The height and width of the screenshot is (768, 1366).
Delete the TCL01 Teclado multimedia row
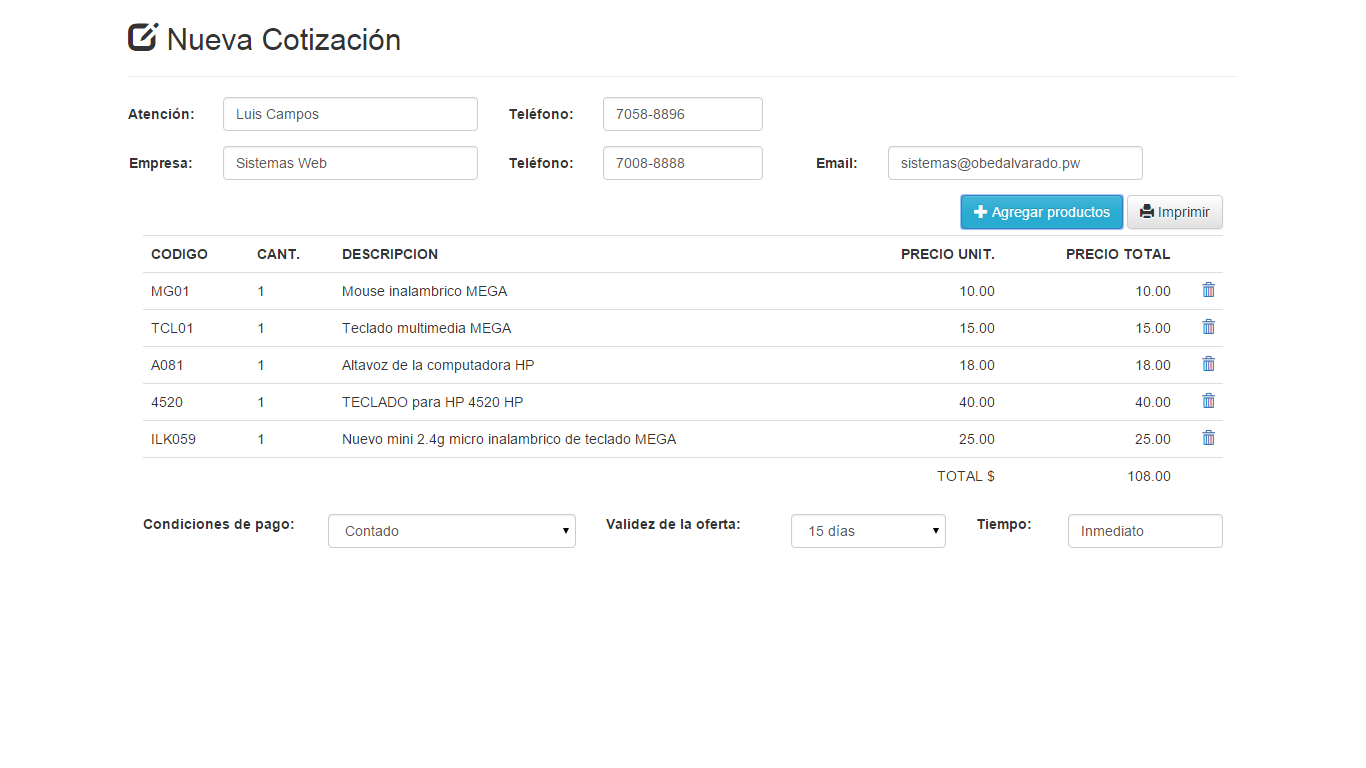1208,327
